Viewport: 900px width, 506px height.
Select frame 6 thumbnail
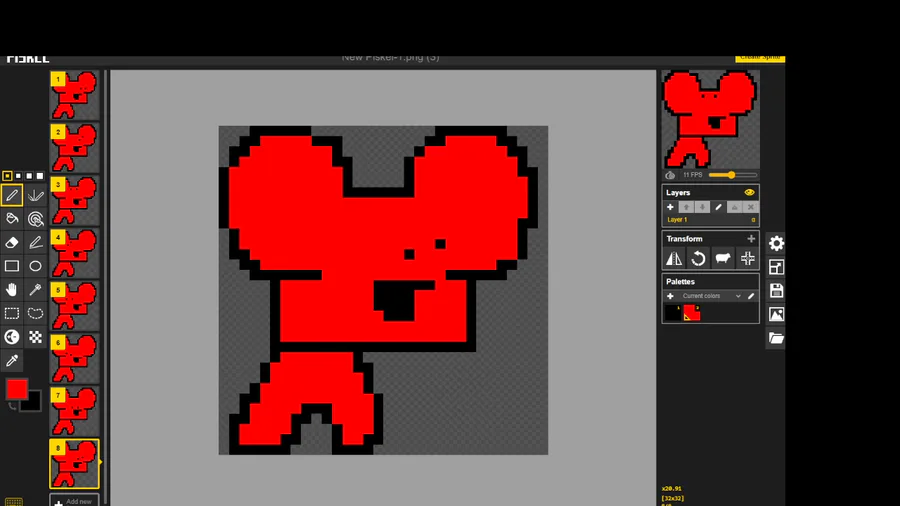point(74,359)
